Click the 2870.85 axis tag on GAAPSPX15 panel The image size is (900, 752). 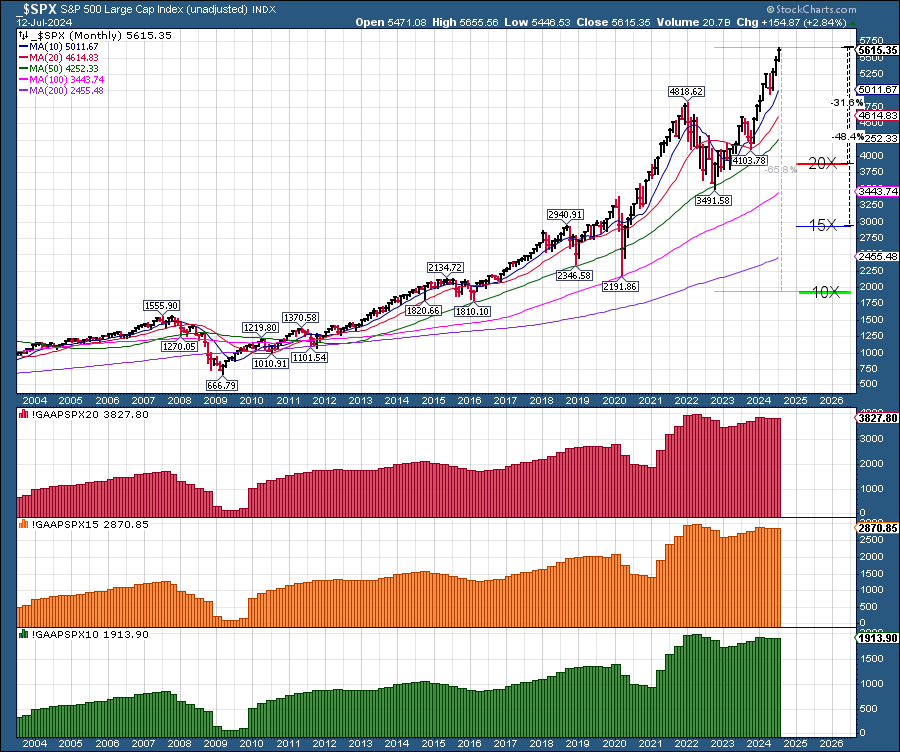[877, 528]
